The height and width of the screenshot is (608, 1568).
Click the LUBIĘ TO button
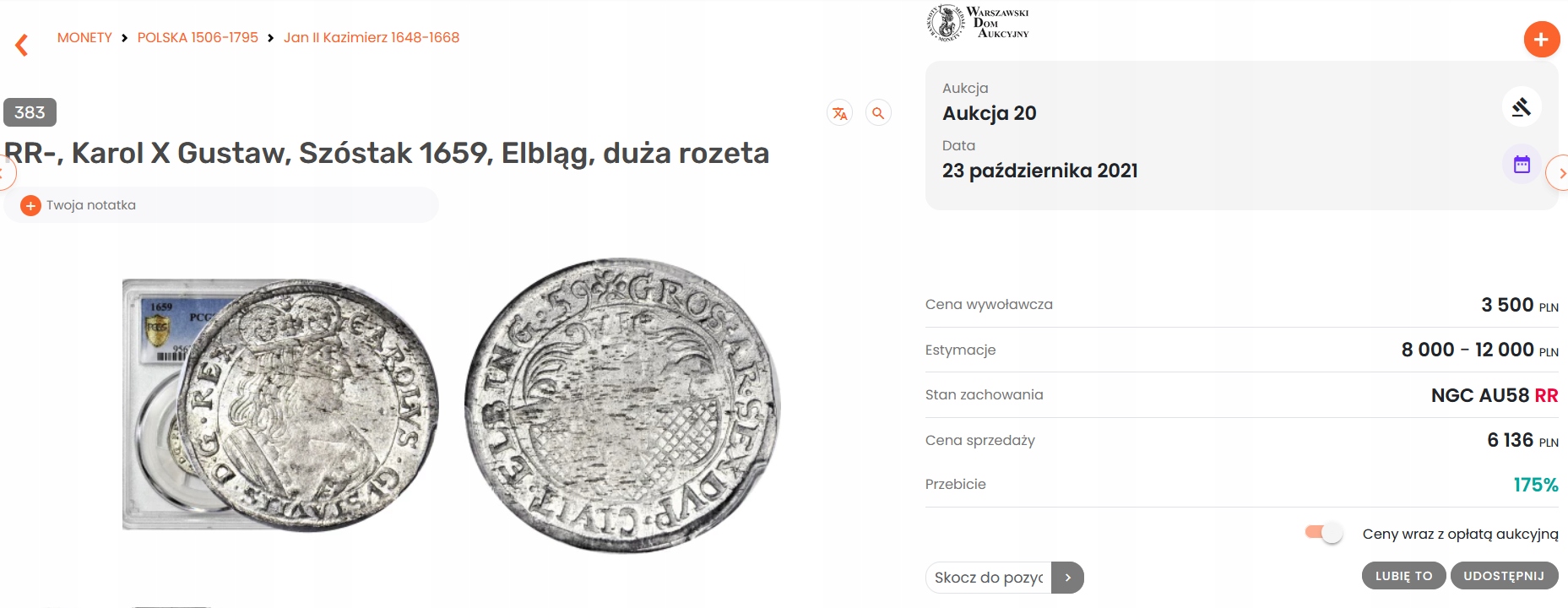[x=1403, y=576]
